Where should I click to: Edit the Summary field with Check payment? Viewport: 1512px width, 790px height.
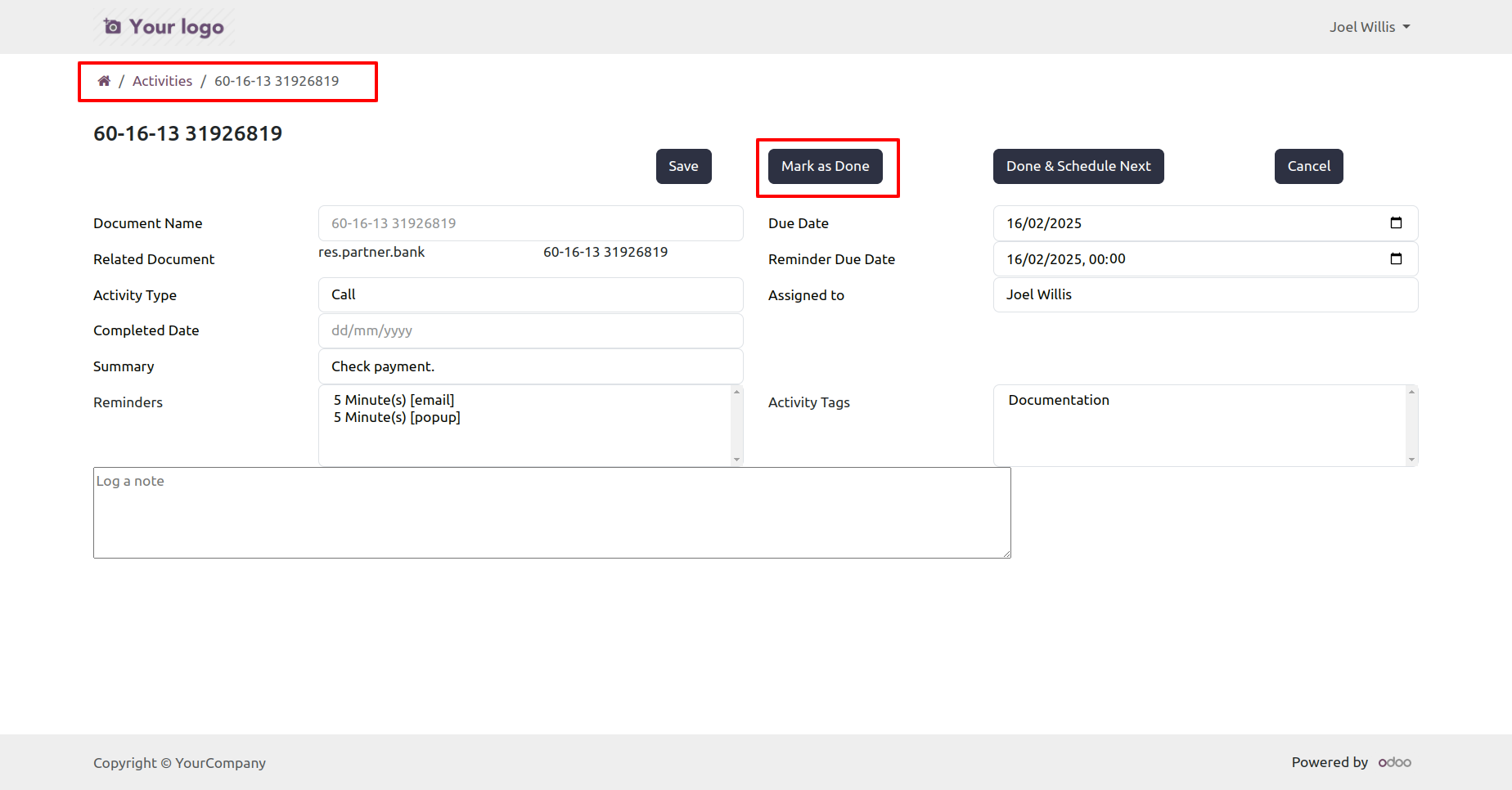tap(530, 366)
